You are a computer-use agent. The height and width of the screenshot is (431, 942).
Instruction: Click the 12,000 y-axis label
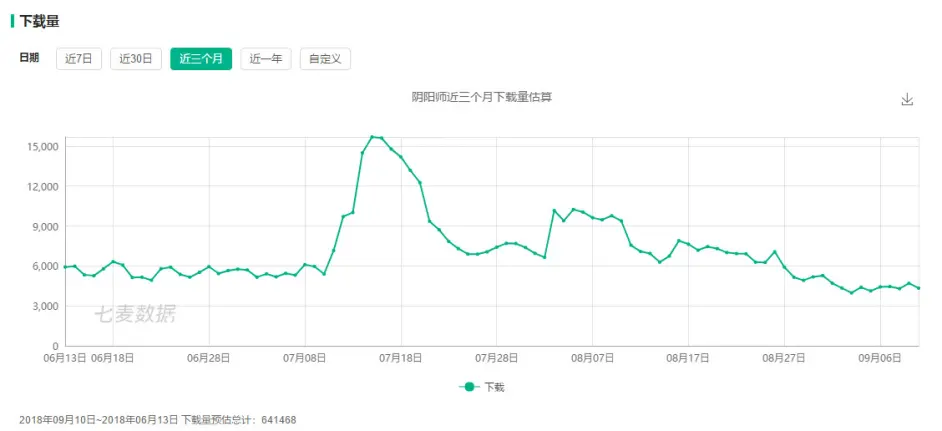pos(41,186)
